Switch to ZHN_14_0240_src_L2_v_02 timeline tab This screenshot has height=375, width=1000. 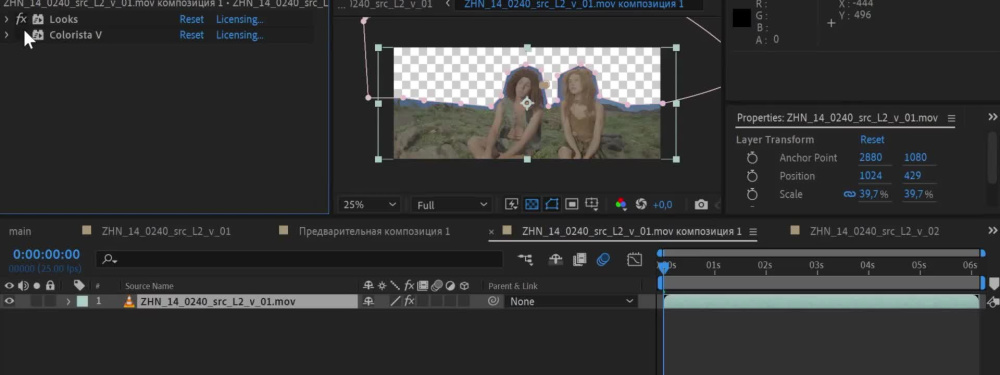pos(874,232)
